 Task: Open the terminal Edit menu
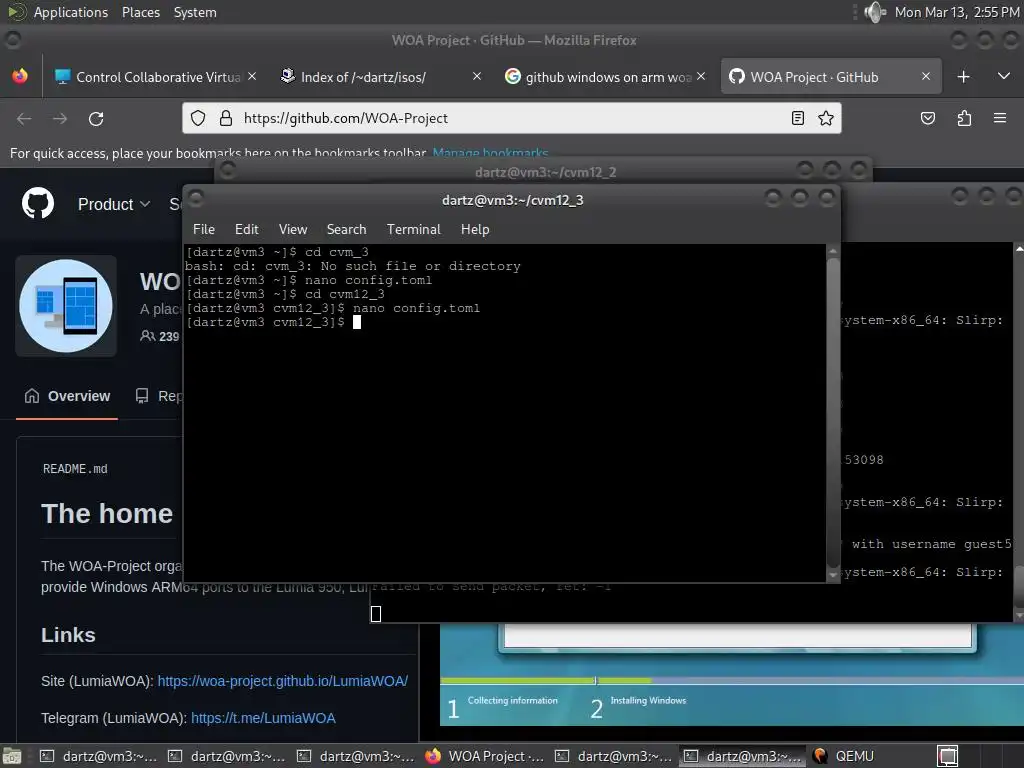[247, 229]
